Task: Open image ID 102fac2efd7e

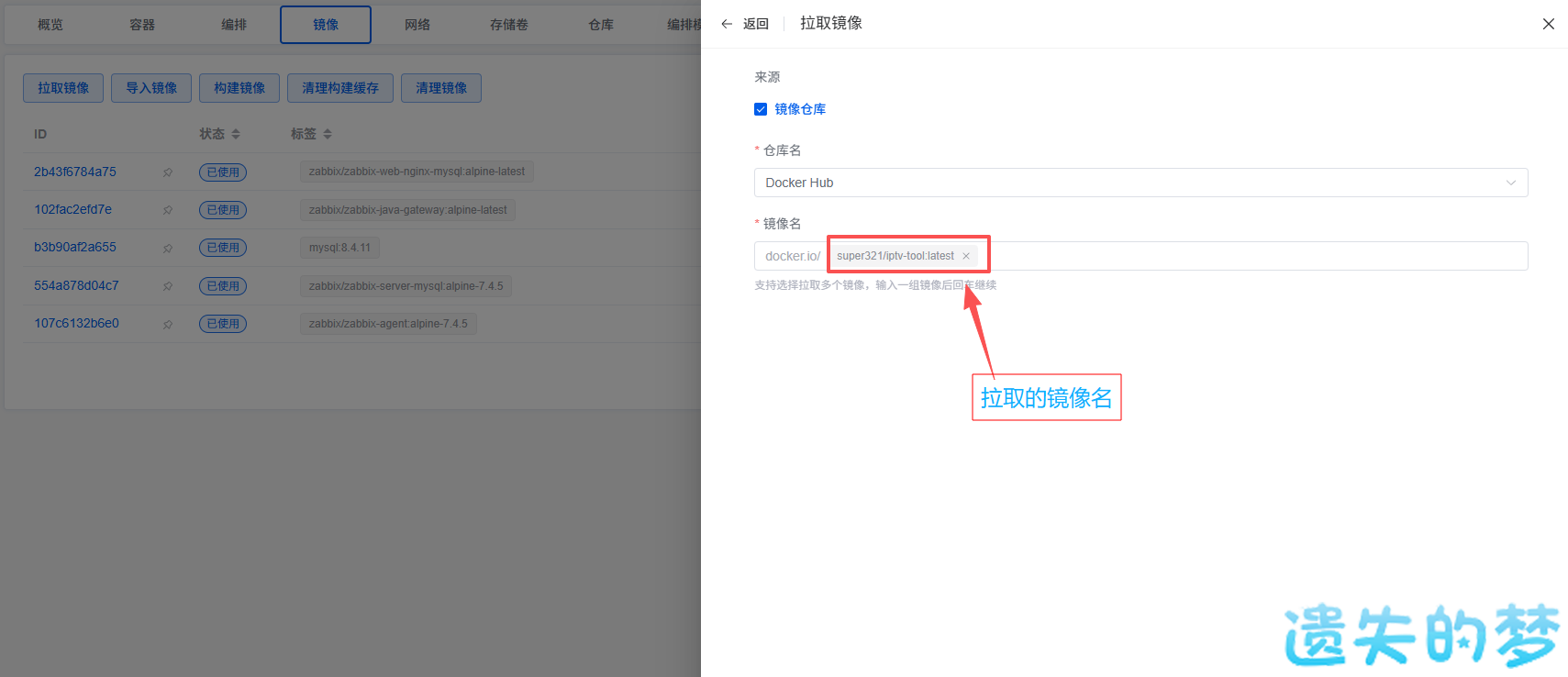Action: 73,209
